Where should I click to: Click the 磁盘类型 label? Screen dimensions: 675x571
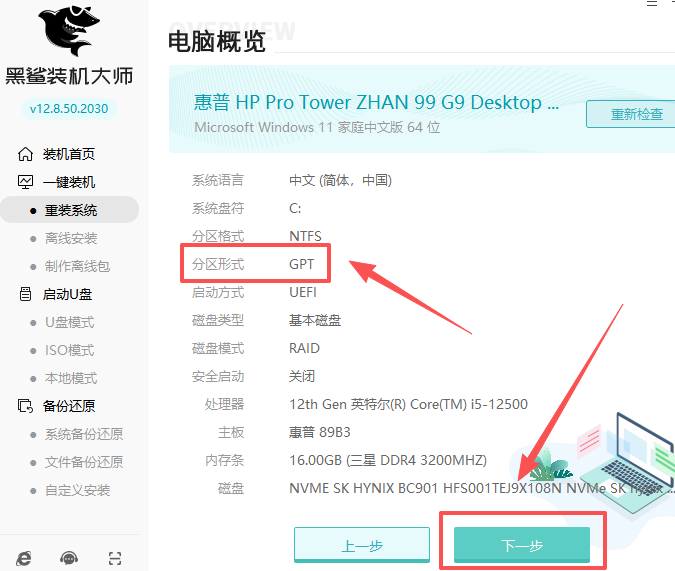[218, 320]
